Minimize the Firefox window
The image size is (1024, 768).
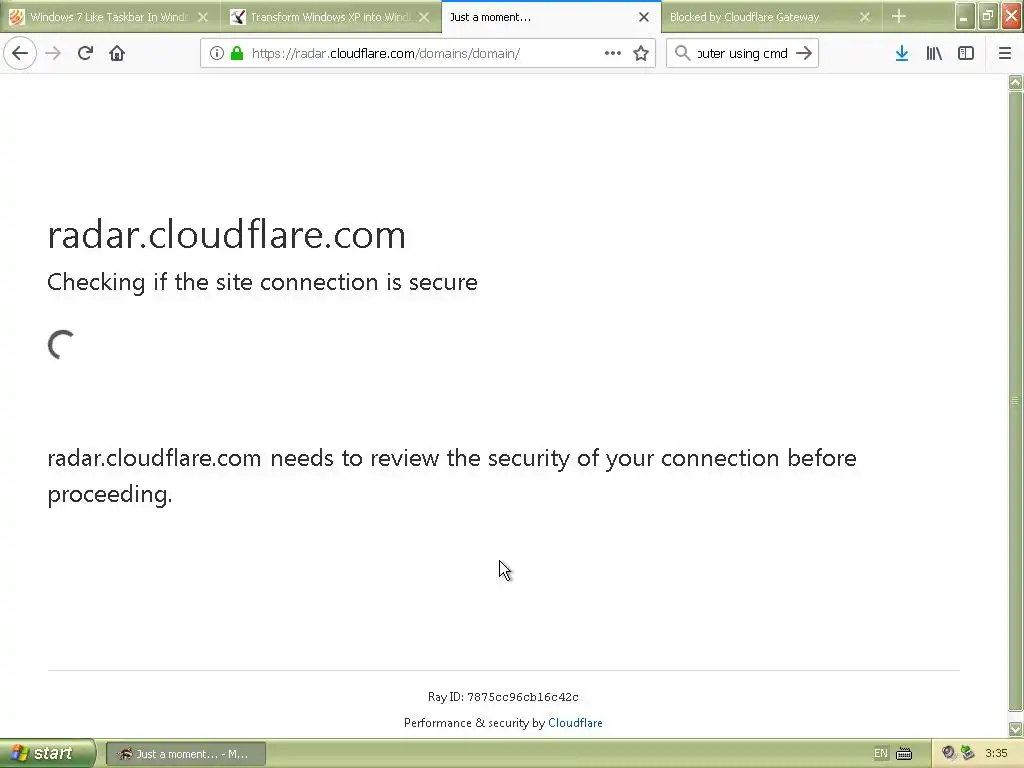[965, 16]
